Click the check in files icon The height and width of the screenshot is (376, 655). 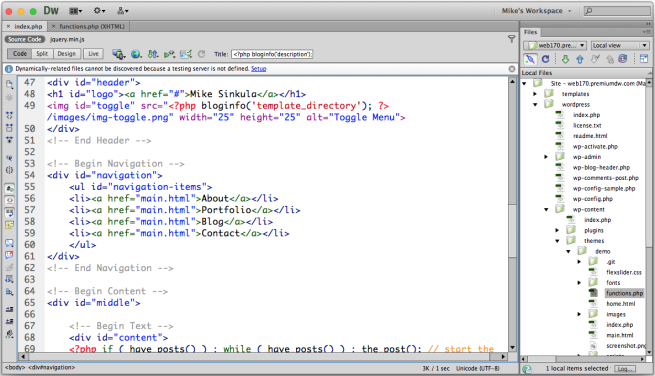(610, 59)
